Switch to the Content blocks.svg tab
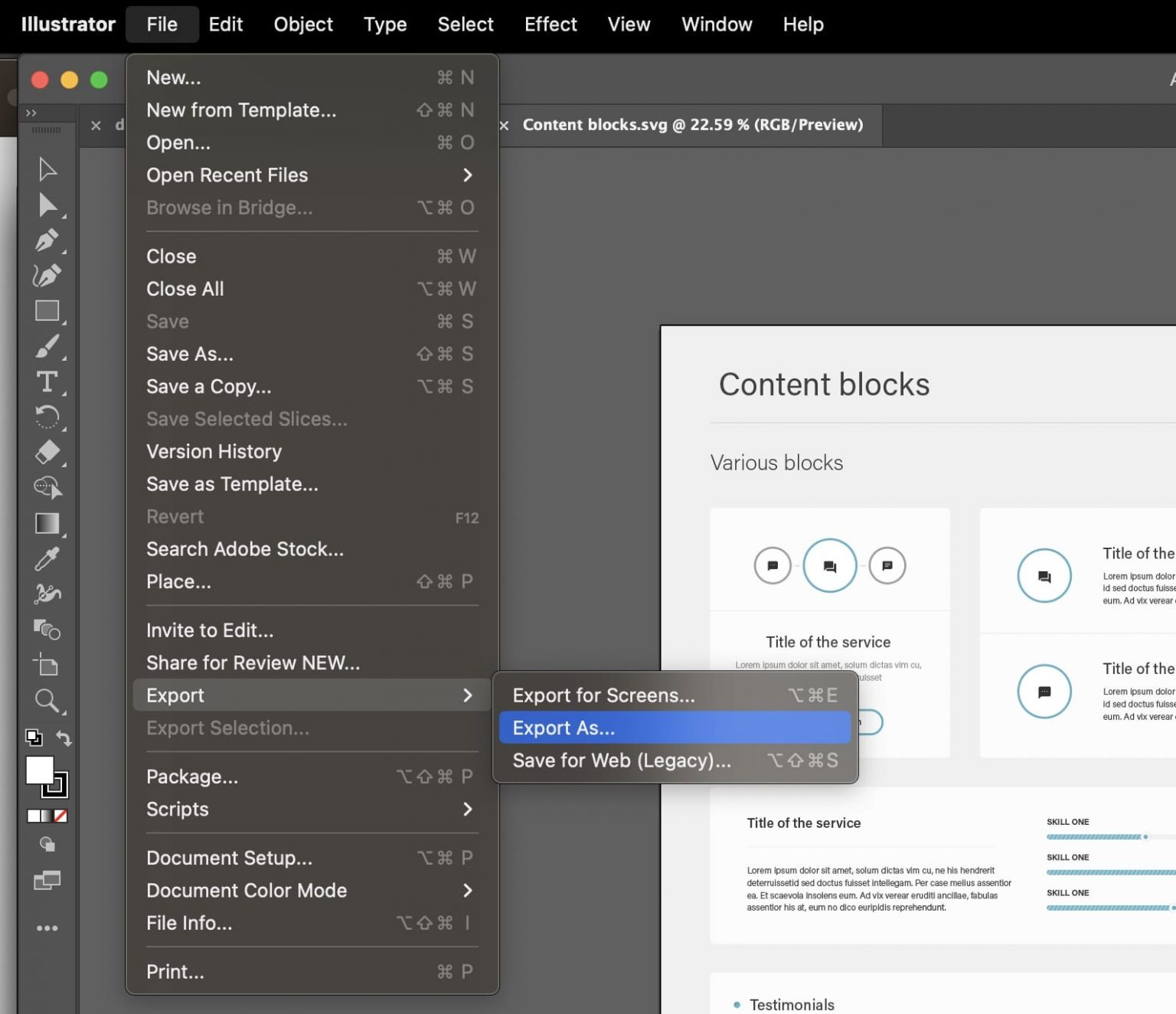 click(693, 124)
